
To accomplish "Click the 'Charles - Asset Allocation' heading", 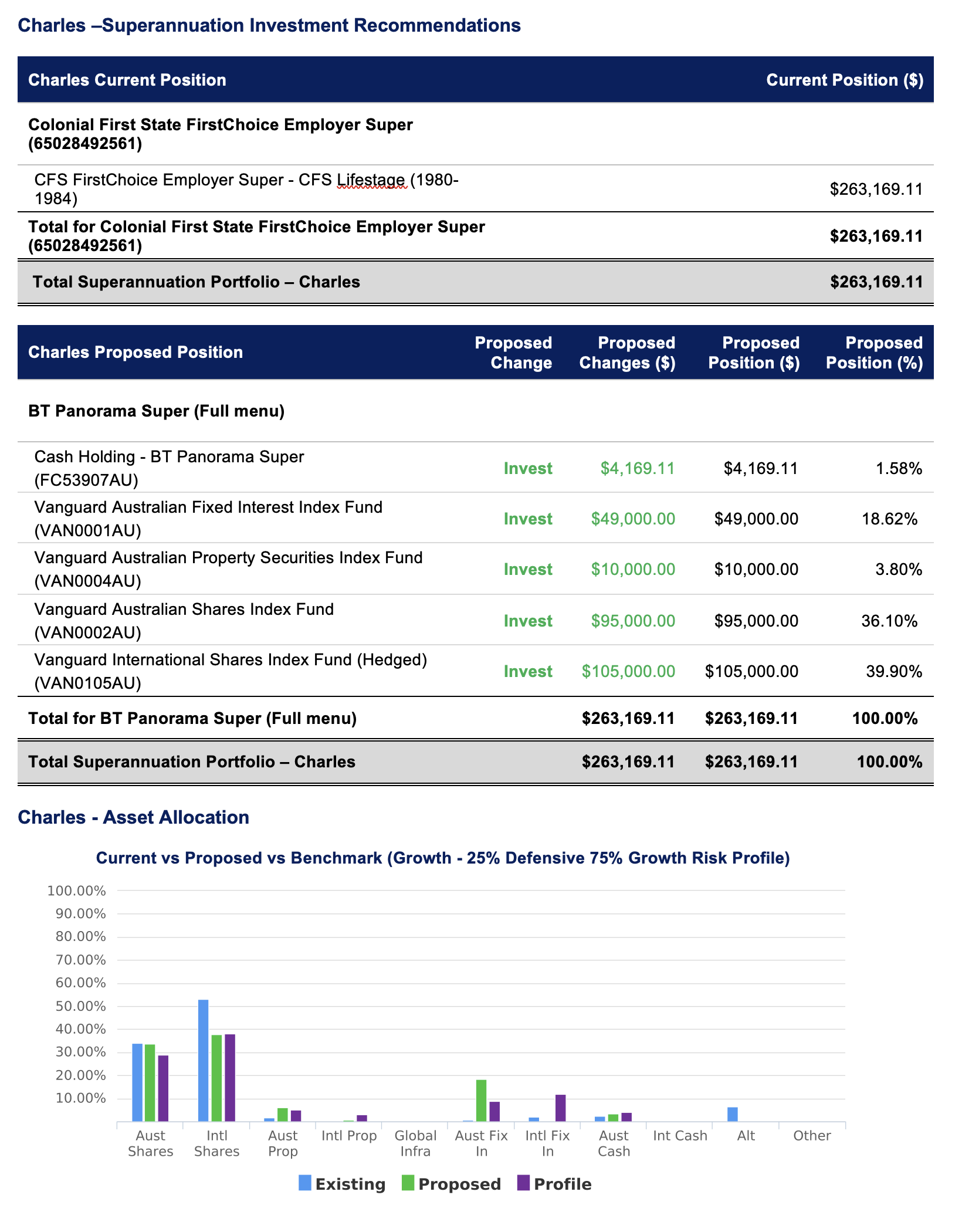I will tap(134, 817).
